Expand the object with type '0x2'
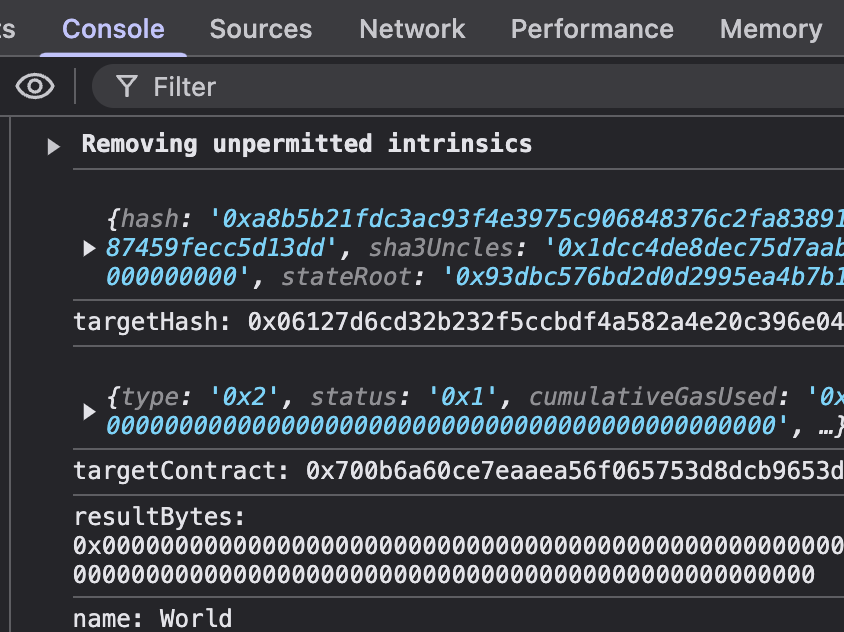Image resolution: width=844 pixels, height=632 pixels. coord(89,412)
